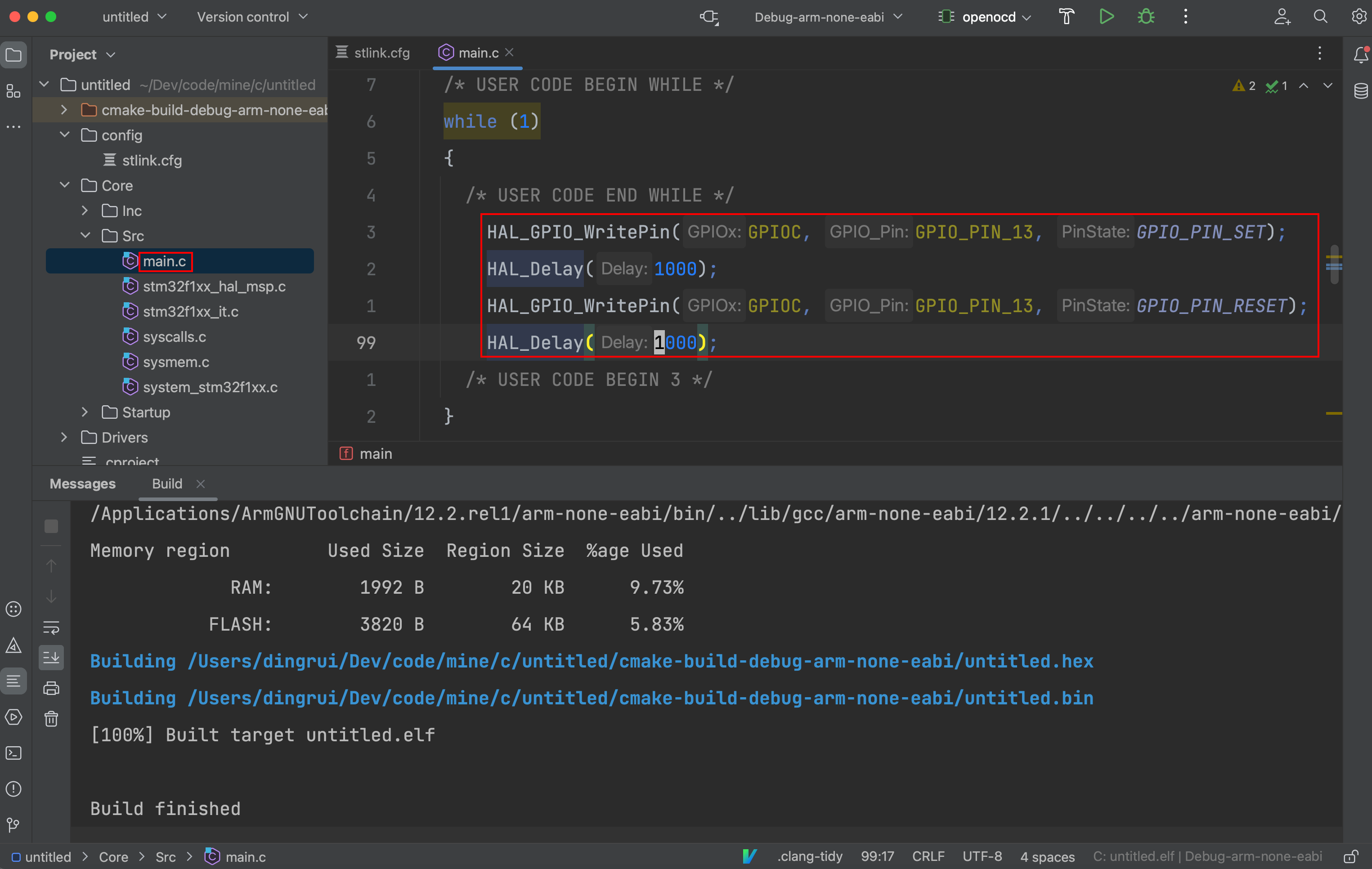Toggle scroll to end of output
Screen dimensions: 1372x869
click(51, 658)
